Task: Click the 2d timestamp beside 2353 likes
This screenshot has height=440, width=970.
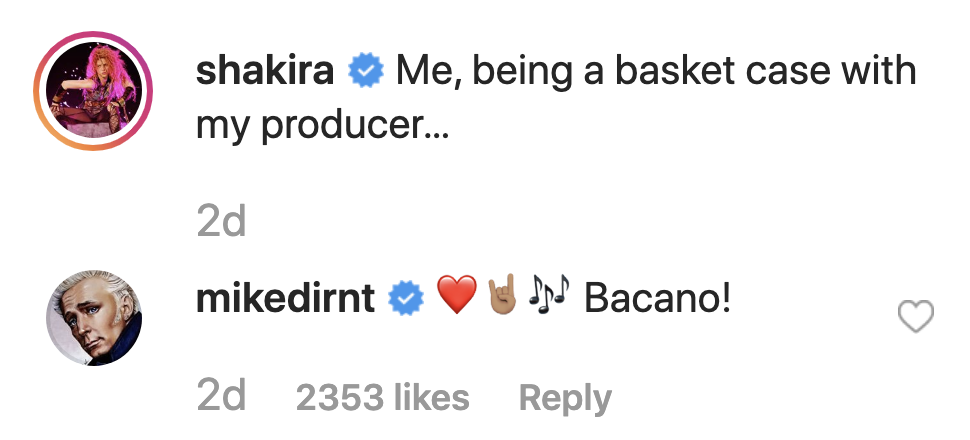Action: pyautogui.click(x=221, y=398)
